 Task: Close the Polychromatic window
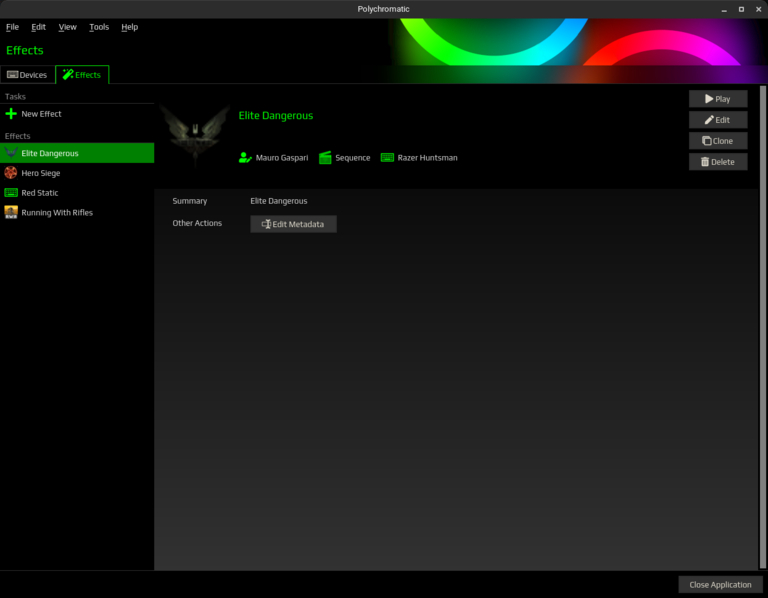point(758,9)
